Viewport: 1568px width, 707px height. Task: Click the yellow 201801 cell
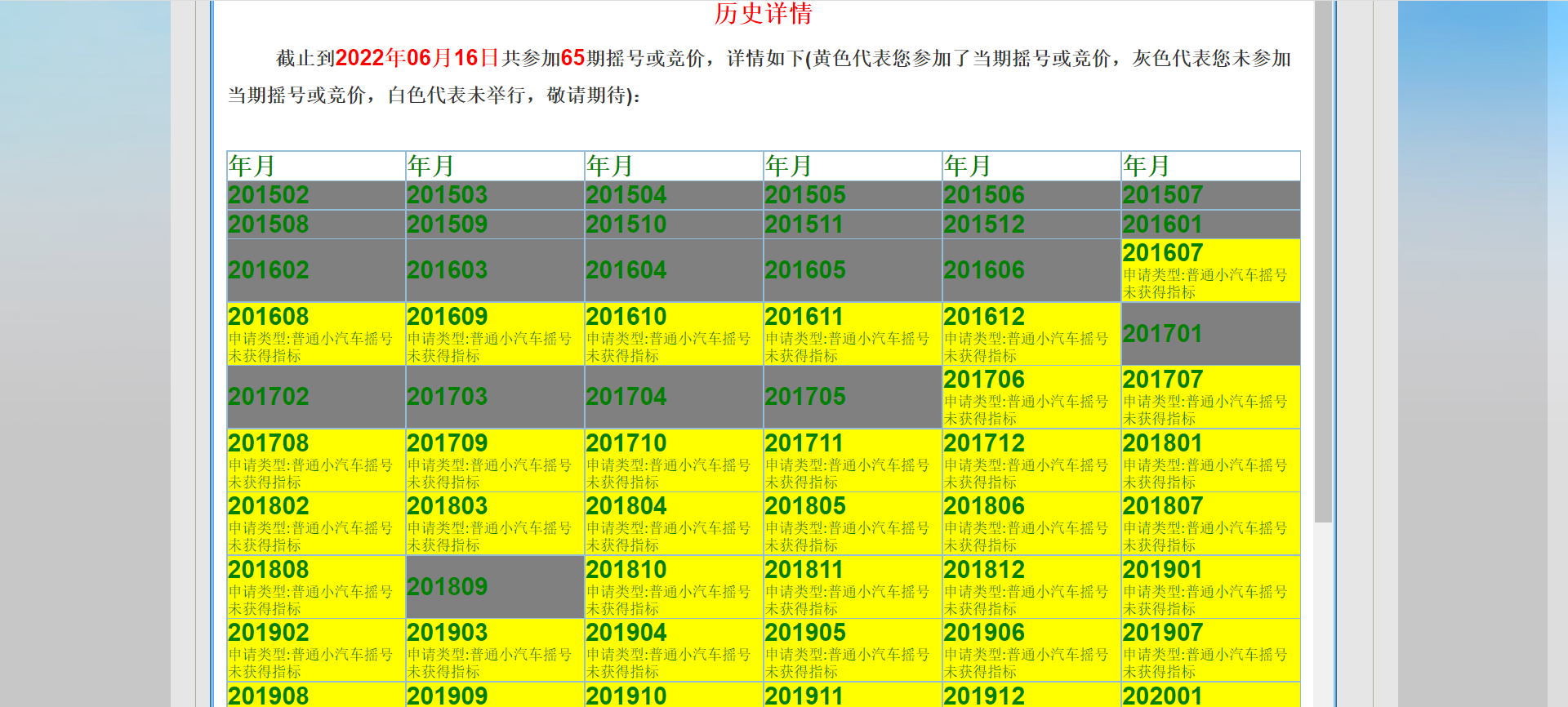tap(1209, 460)
